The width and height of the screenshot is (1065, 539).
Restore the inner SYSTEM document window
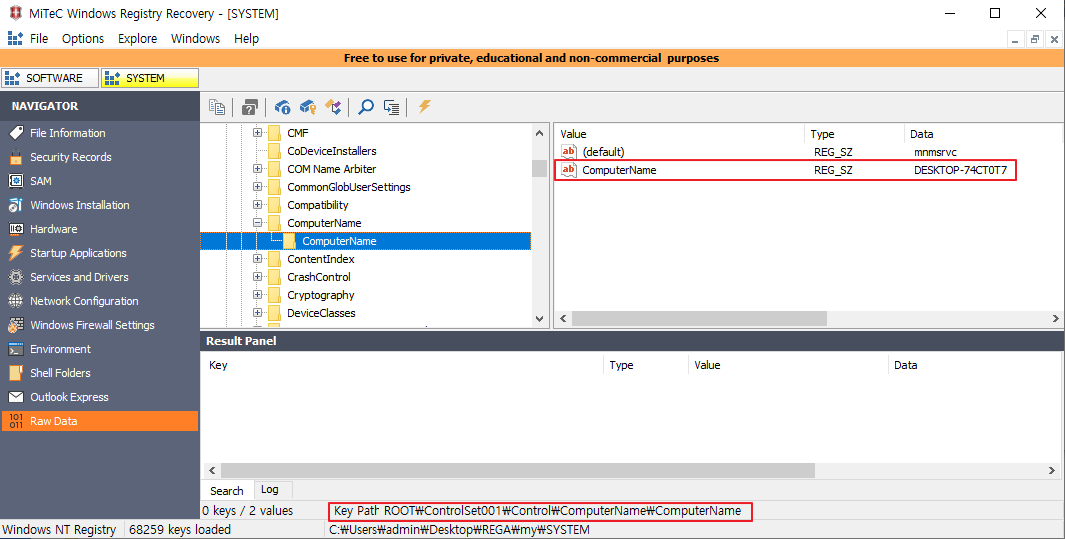pyautogui.click(x=1035, y=39)
